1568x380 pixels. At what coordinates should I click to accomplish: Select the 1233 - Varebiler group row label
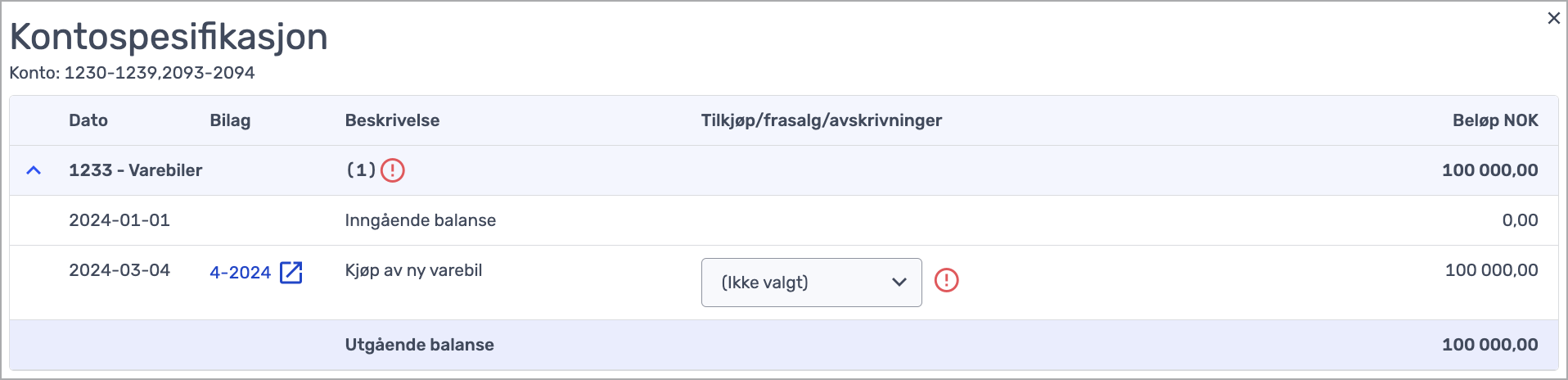135,170
